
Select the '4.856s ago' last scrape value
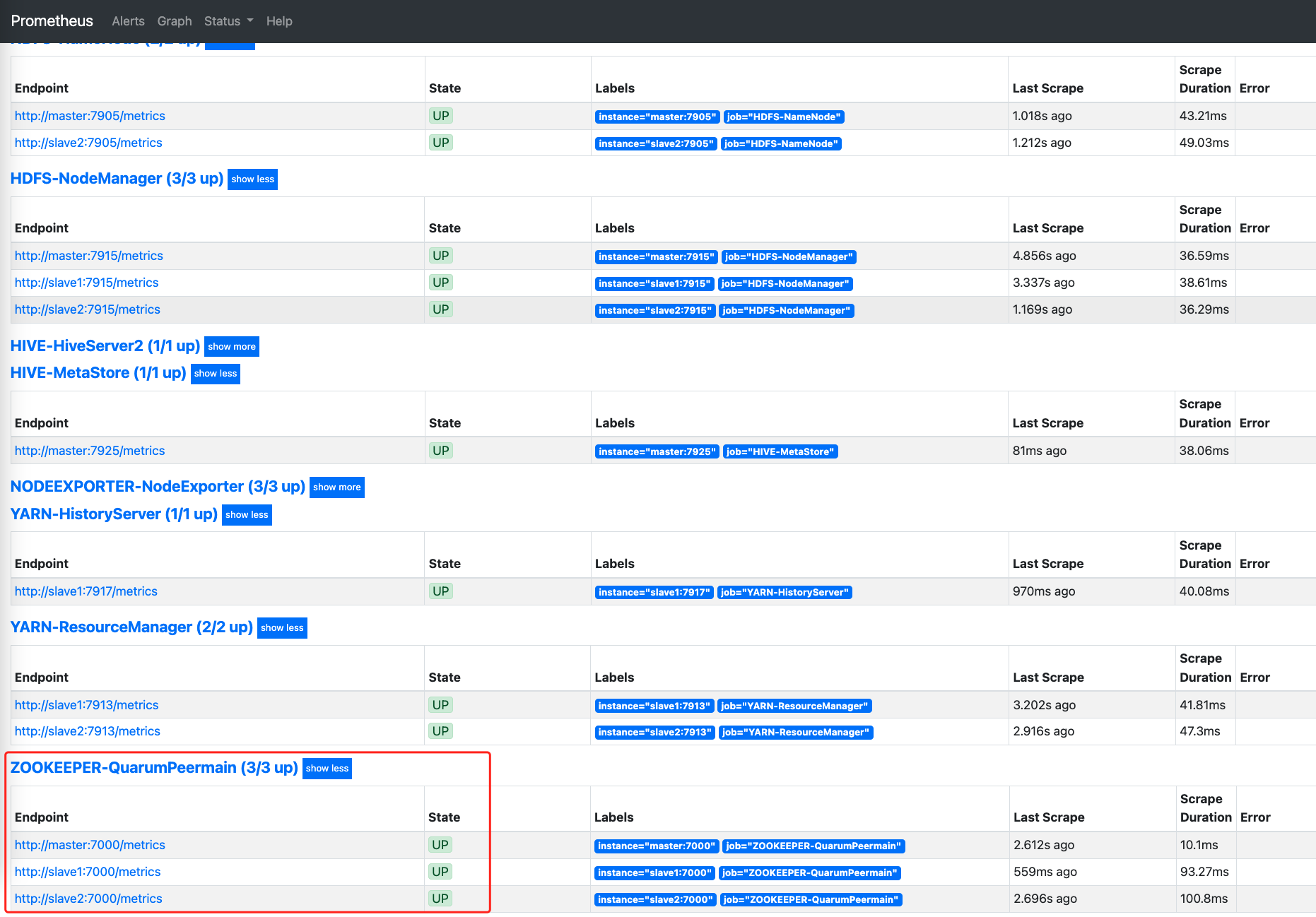pos(1045,256)
